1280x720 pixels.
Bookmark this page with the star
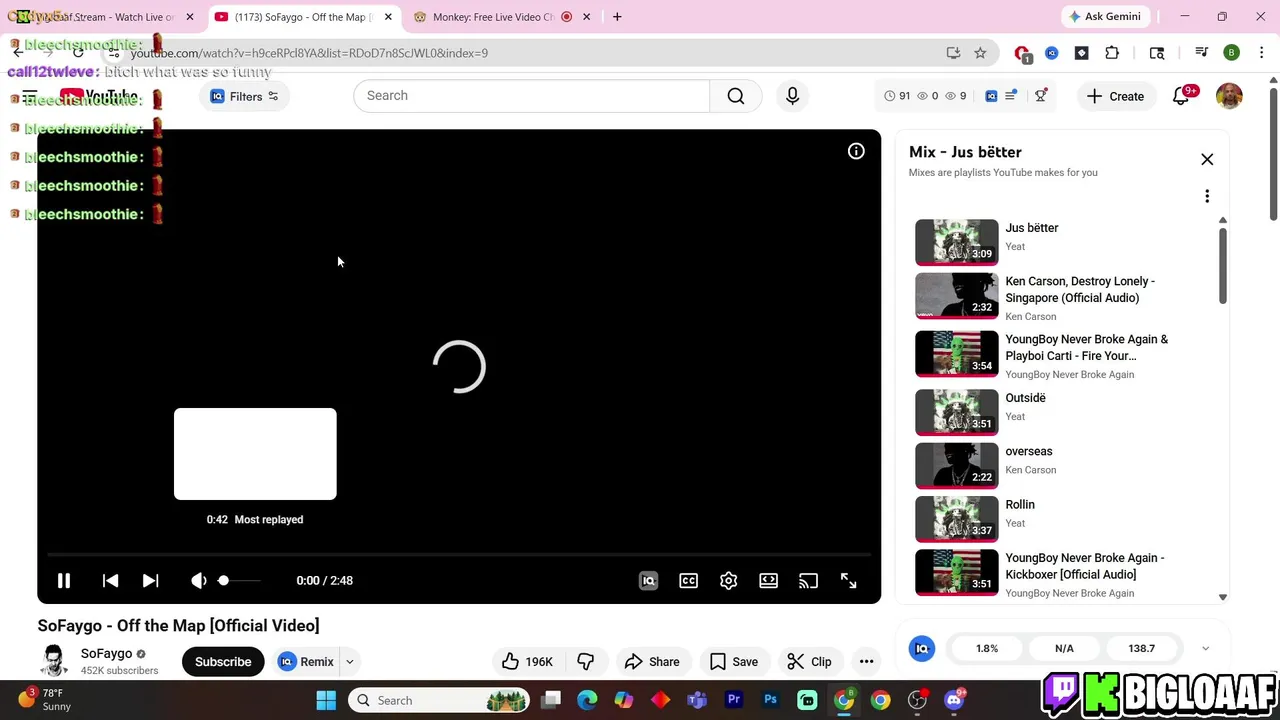980,53
